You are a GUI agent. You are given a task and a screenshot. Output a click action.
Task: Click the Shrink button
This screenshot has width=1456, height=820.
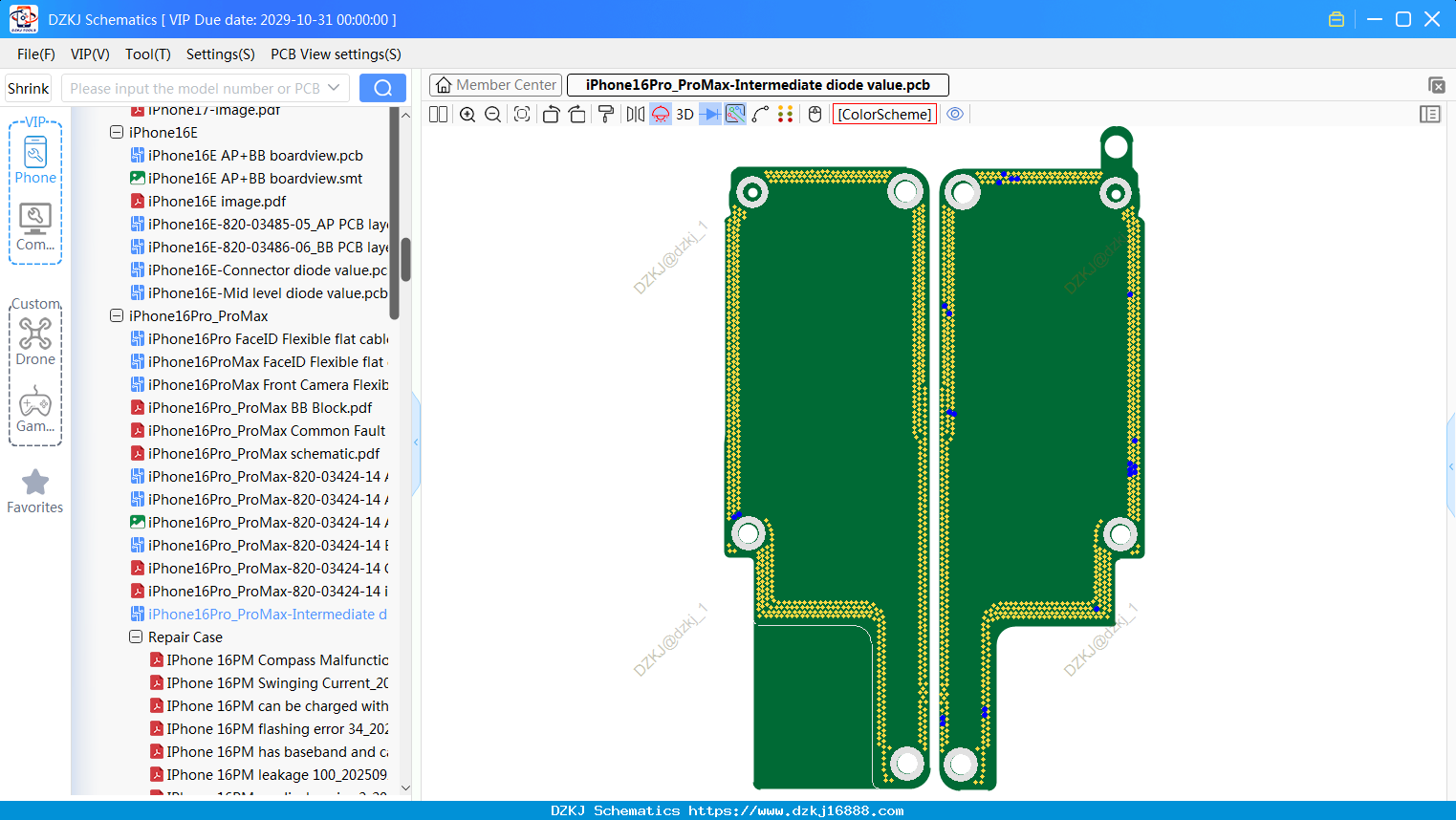coord(29,88)
